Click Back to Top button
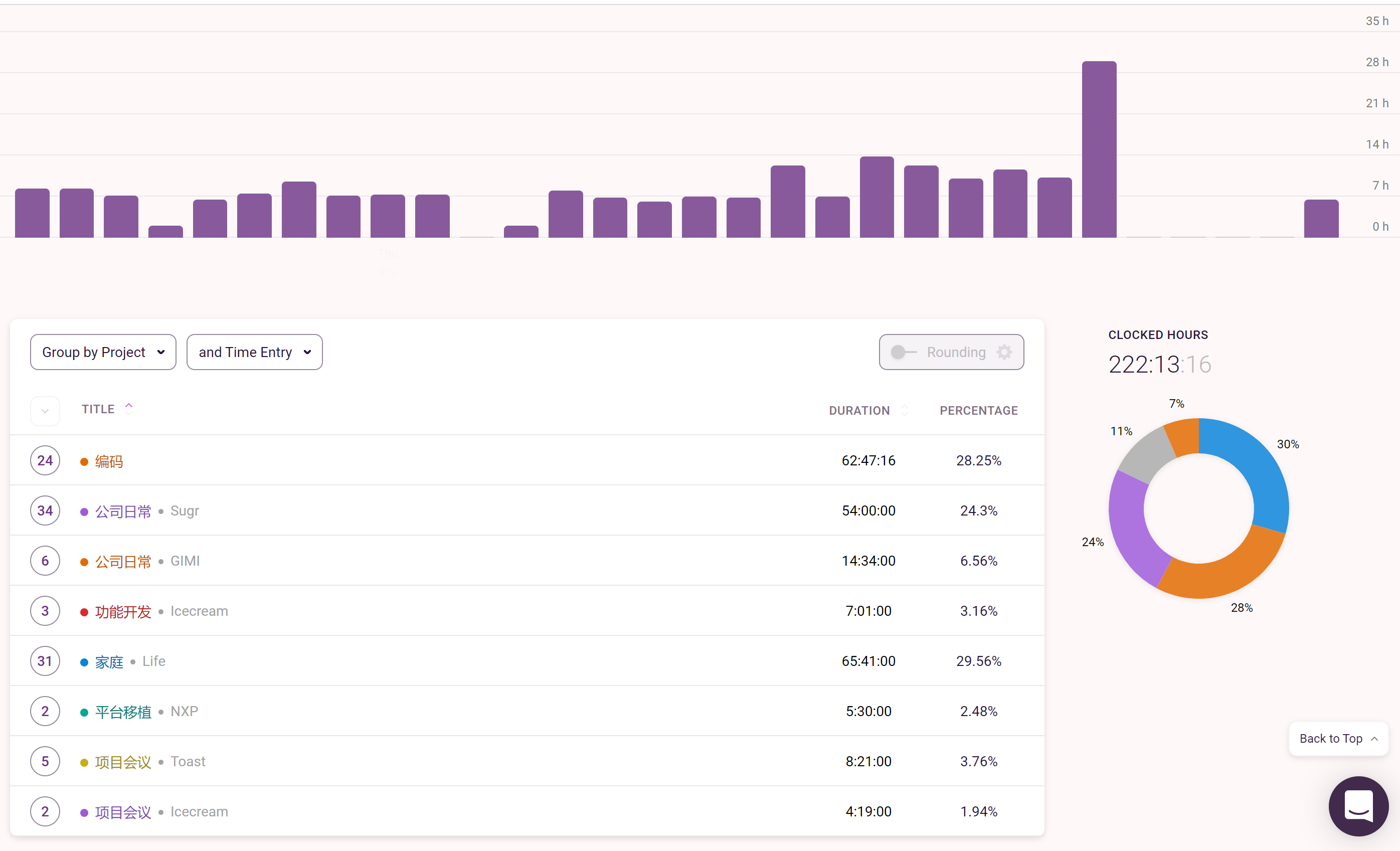The width and height of the screenshot is (1400, 851). click(1338, 739)
